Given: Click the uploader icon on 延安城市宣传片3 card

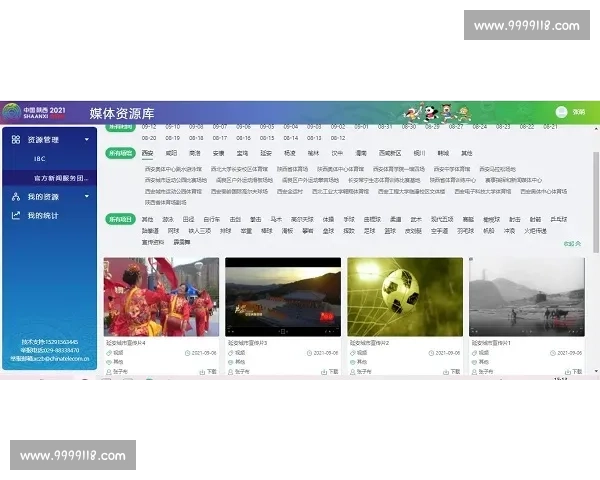Looking at the screenshot, I should (231, 372).
